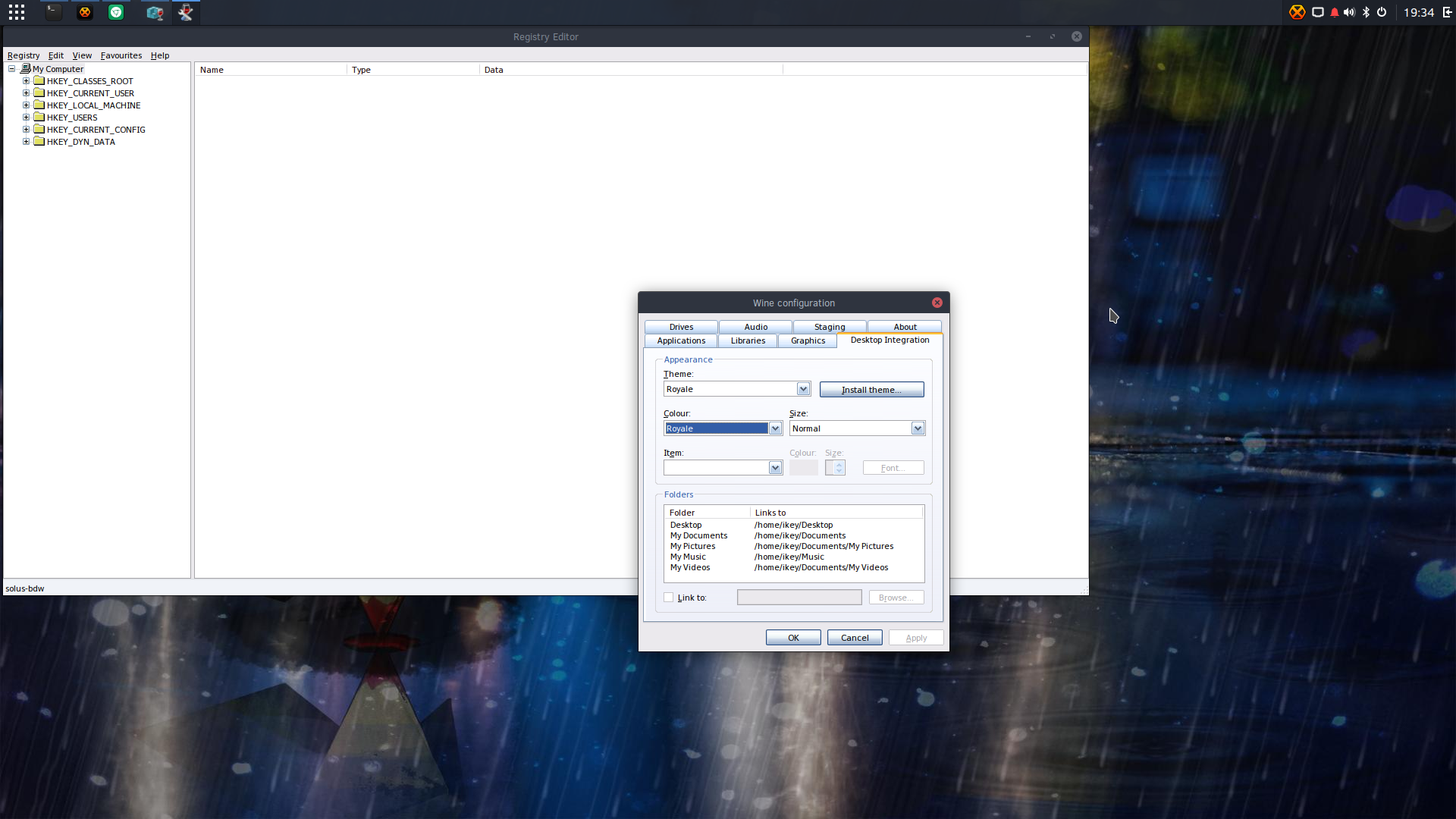This screenshot has height=819, width=1456.
Task: Expand the HKEY_LOCAL_MACHINE registry key
Action: coord(26,105)
